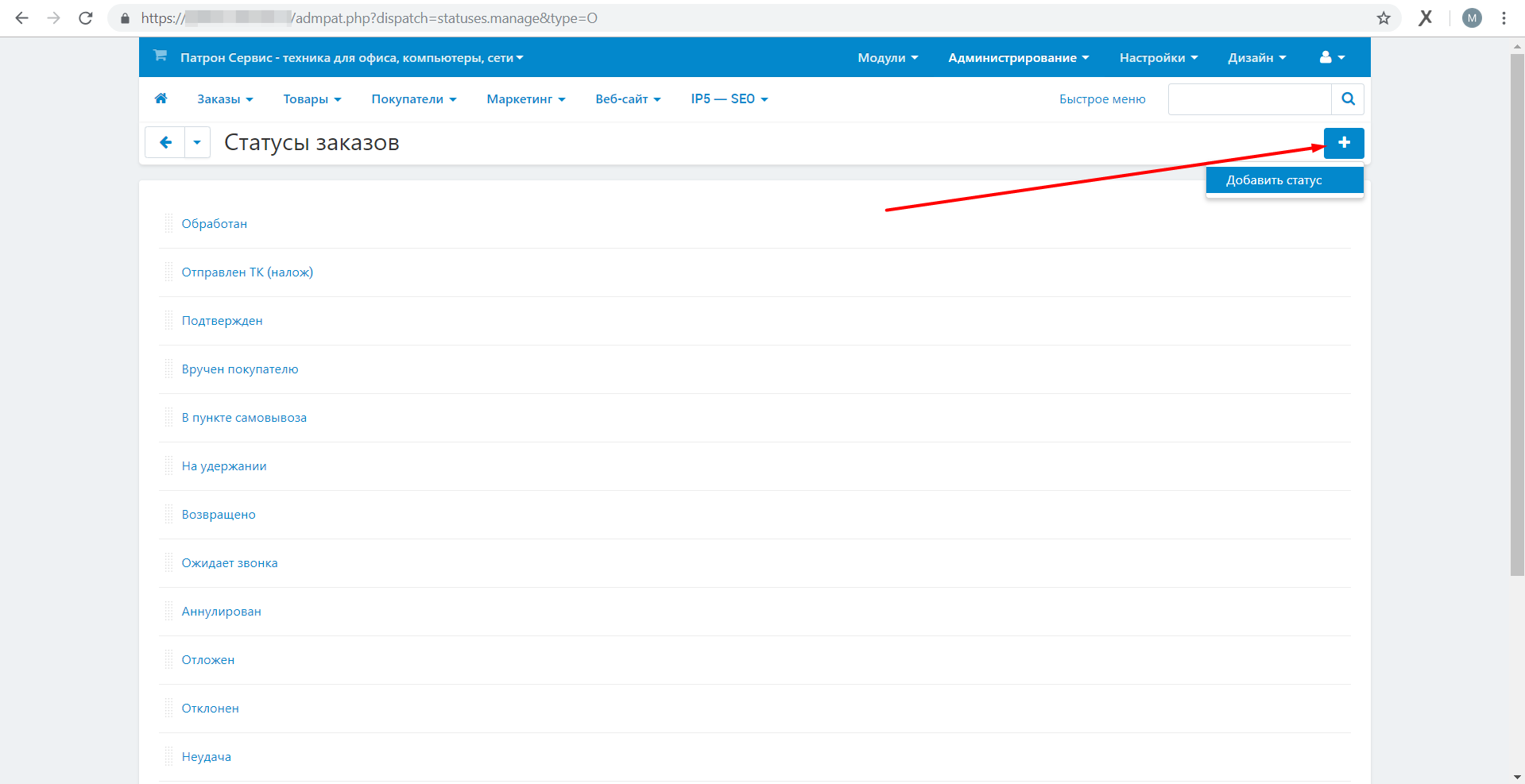Open the Ожидает звонка status
This screenshot has height=784, width=1525.
click(230, 562)
